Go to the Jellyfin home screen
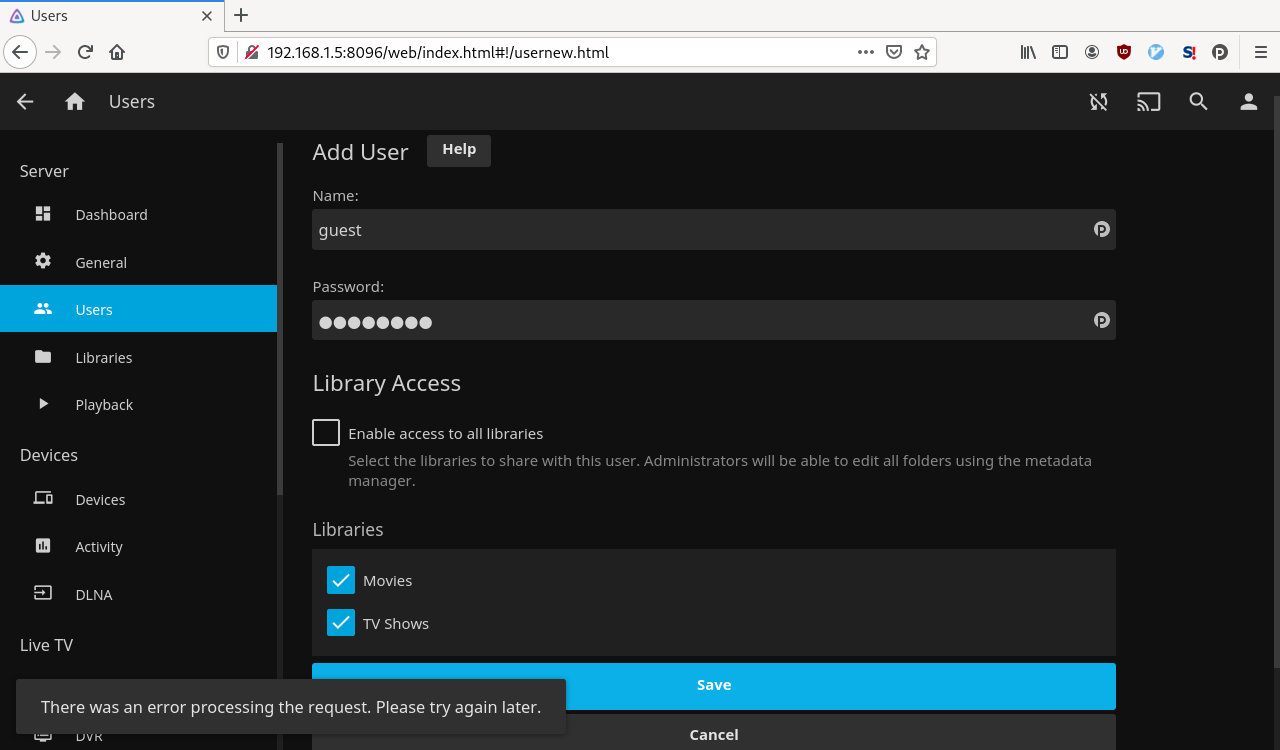 pos(74,101)
